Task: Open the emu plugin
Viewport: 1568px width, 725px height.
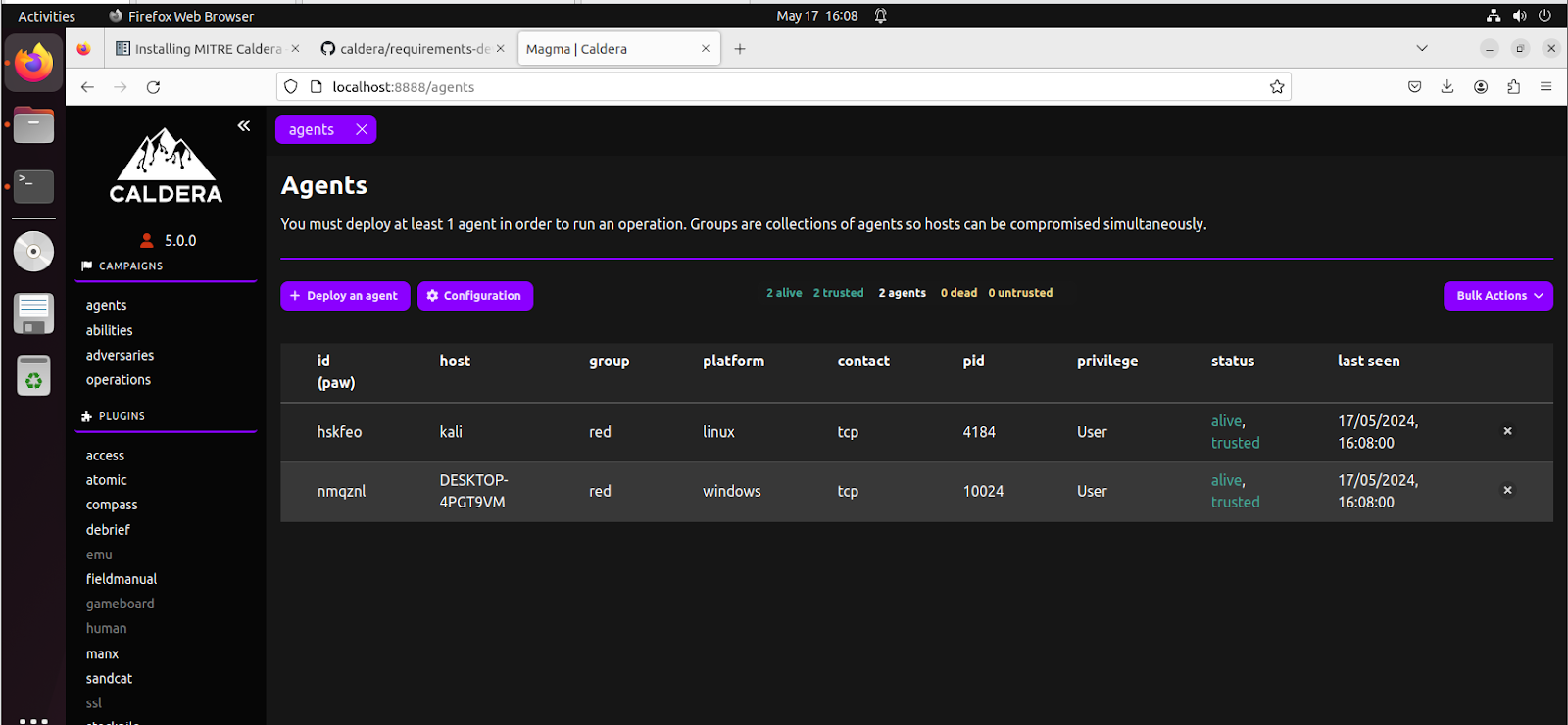Action: point(99,555)
